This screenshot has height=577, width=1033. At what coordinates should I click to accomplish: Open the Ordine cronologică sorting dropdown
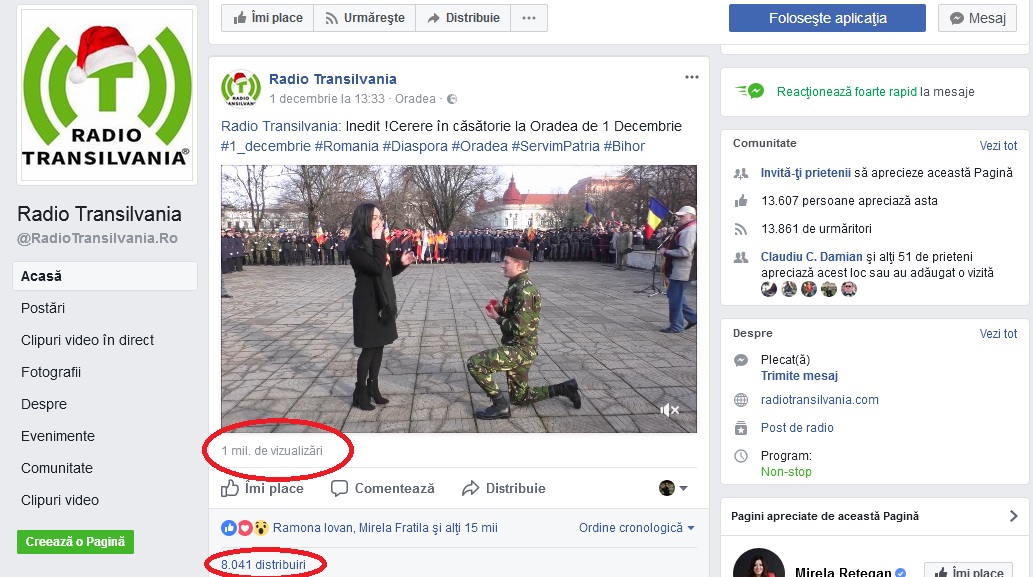[x=636, y=528]
